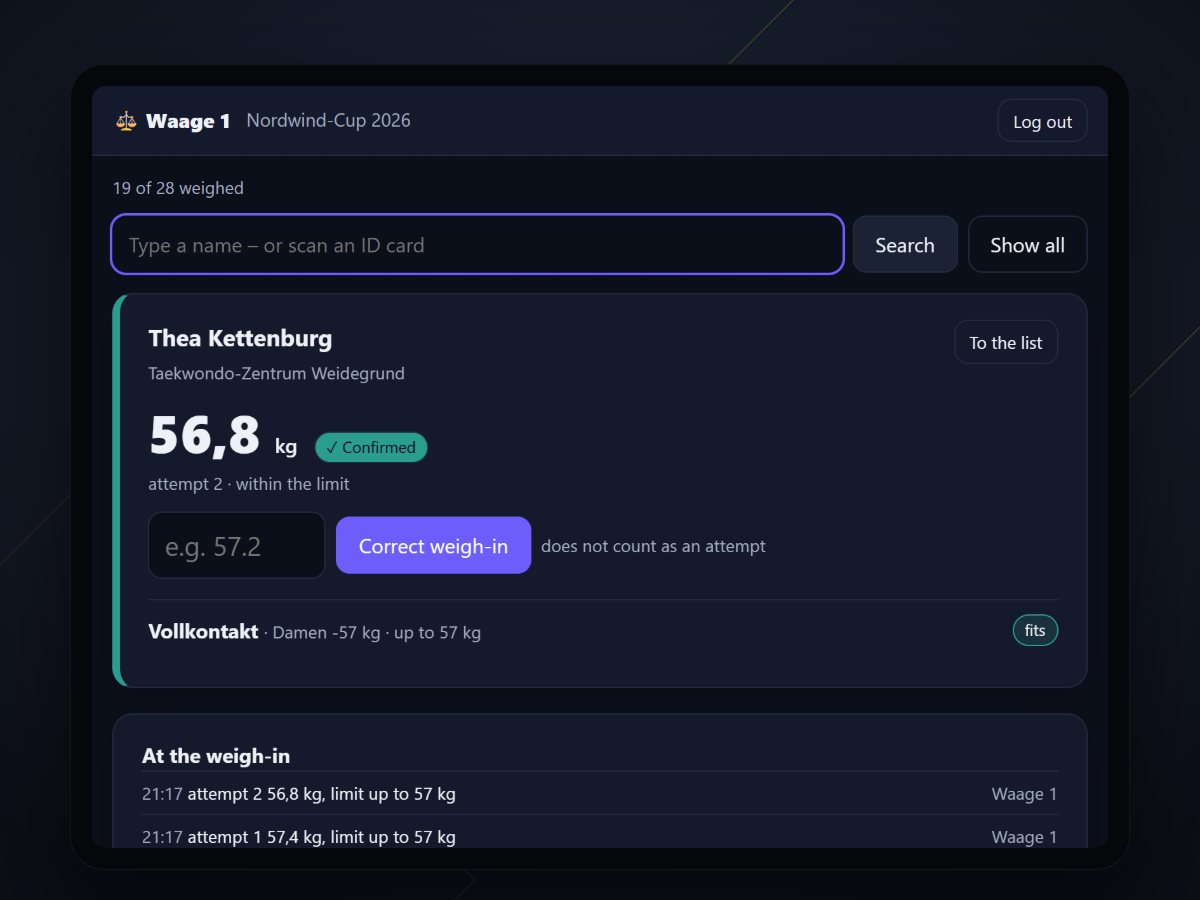Log out of the weigh-in station
Image resolution: width=1200 pixels, height=900 pixels.
tap(1042, 121)
